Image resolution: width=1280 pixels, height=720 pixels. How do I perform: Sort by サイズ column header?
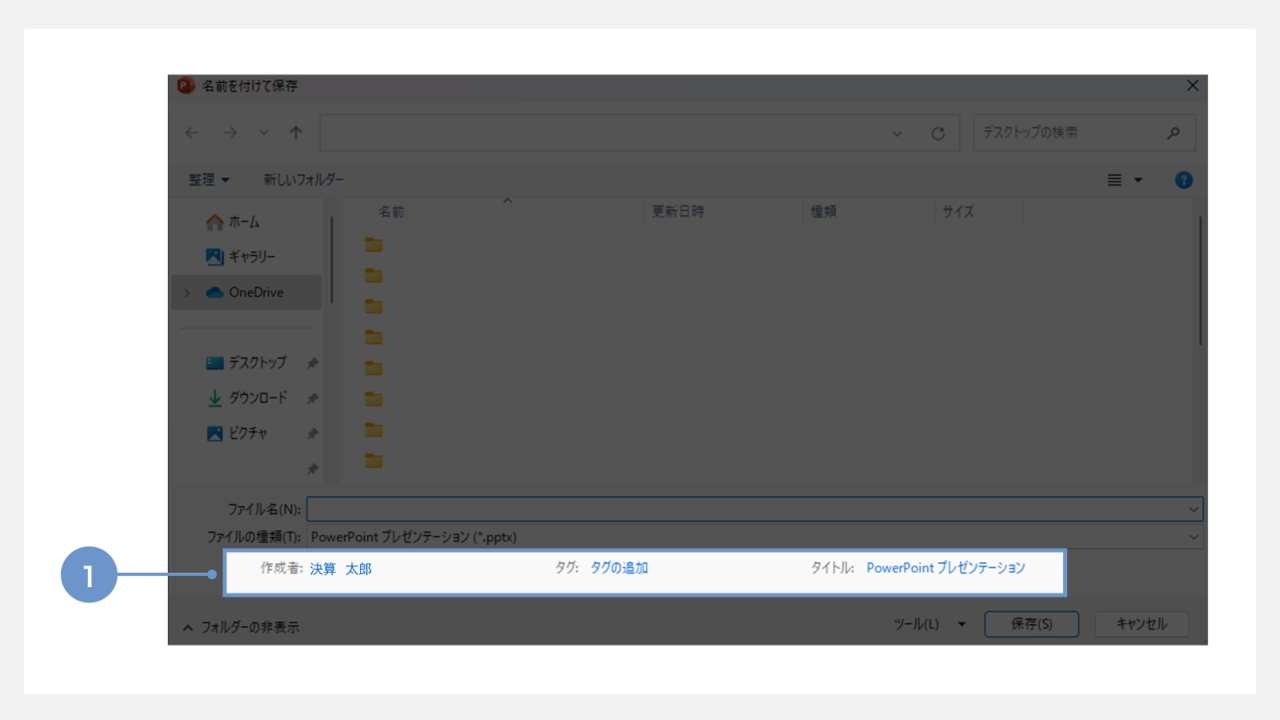[979, 212]
